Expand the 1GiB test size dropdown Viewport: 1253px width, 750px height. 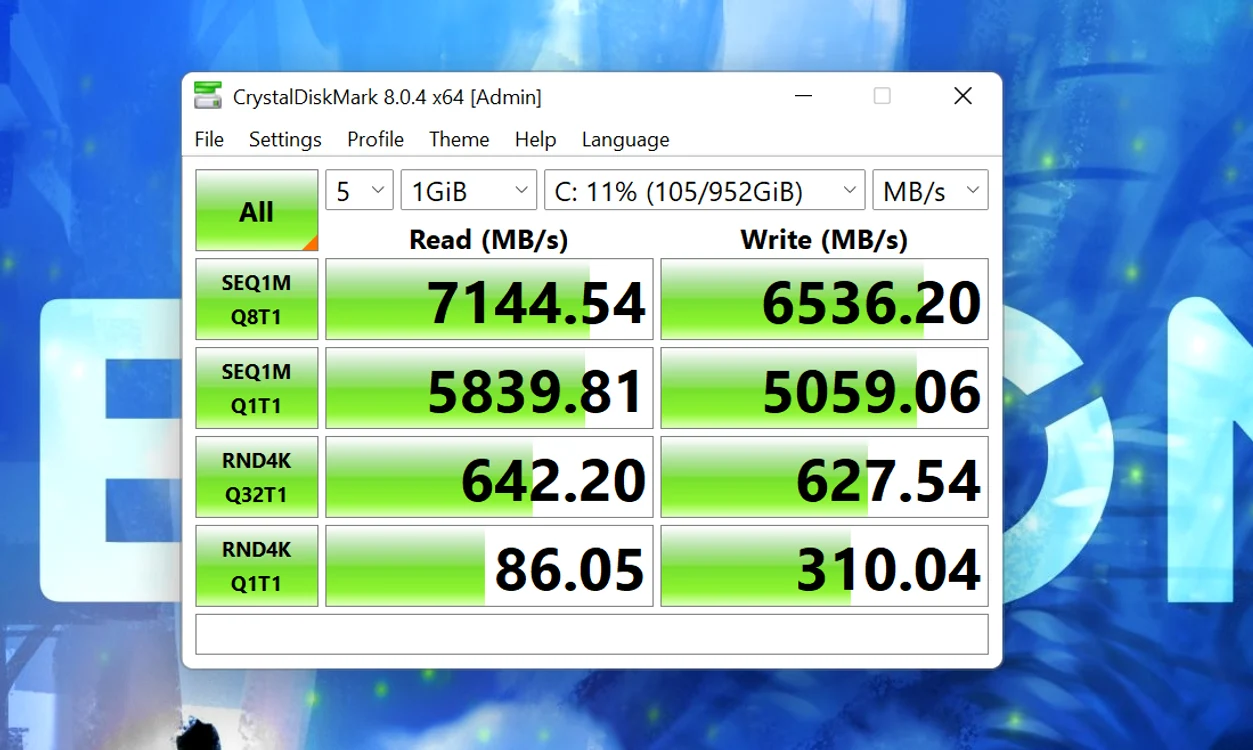[469, 190]
